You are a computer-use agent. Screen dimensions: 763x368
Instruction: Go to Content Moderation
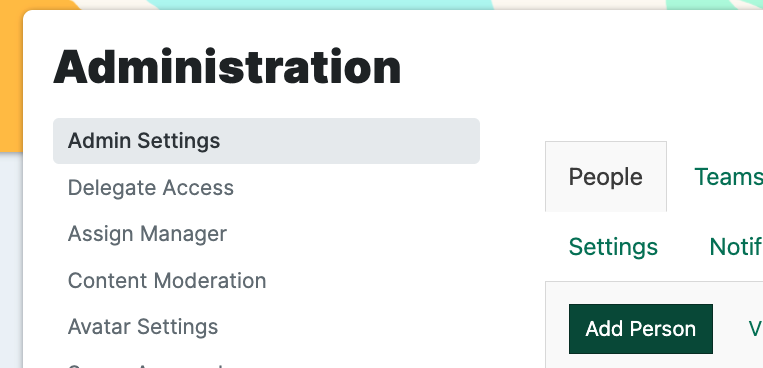click(x=167, y=280)
